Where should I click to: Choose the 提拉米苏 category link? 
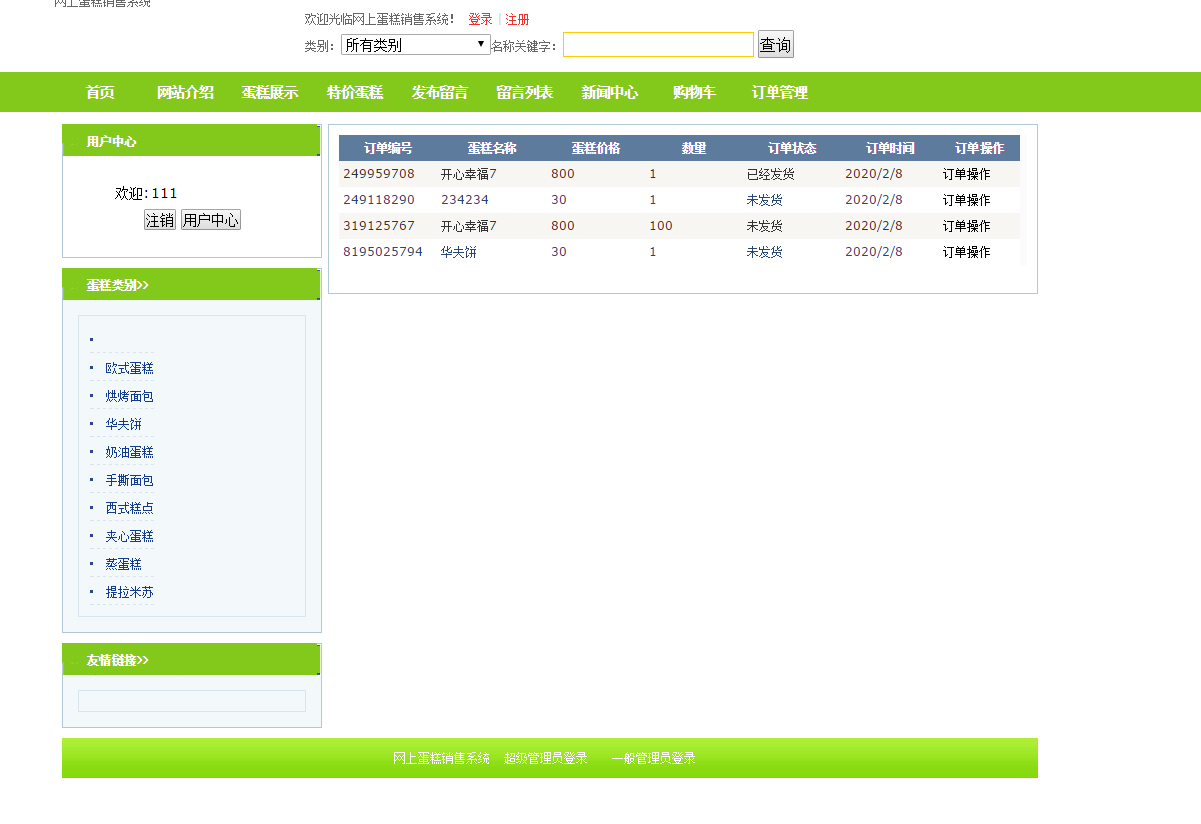(130, 592)
